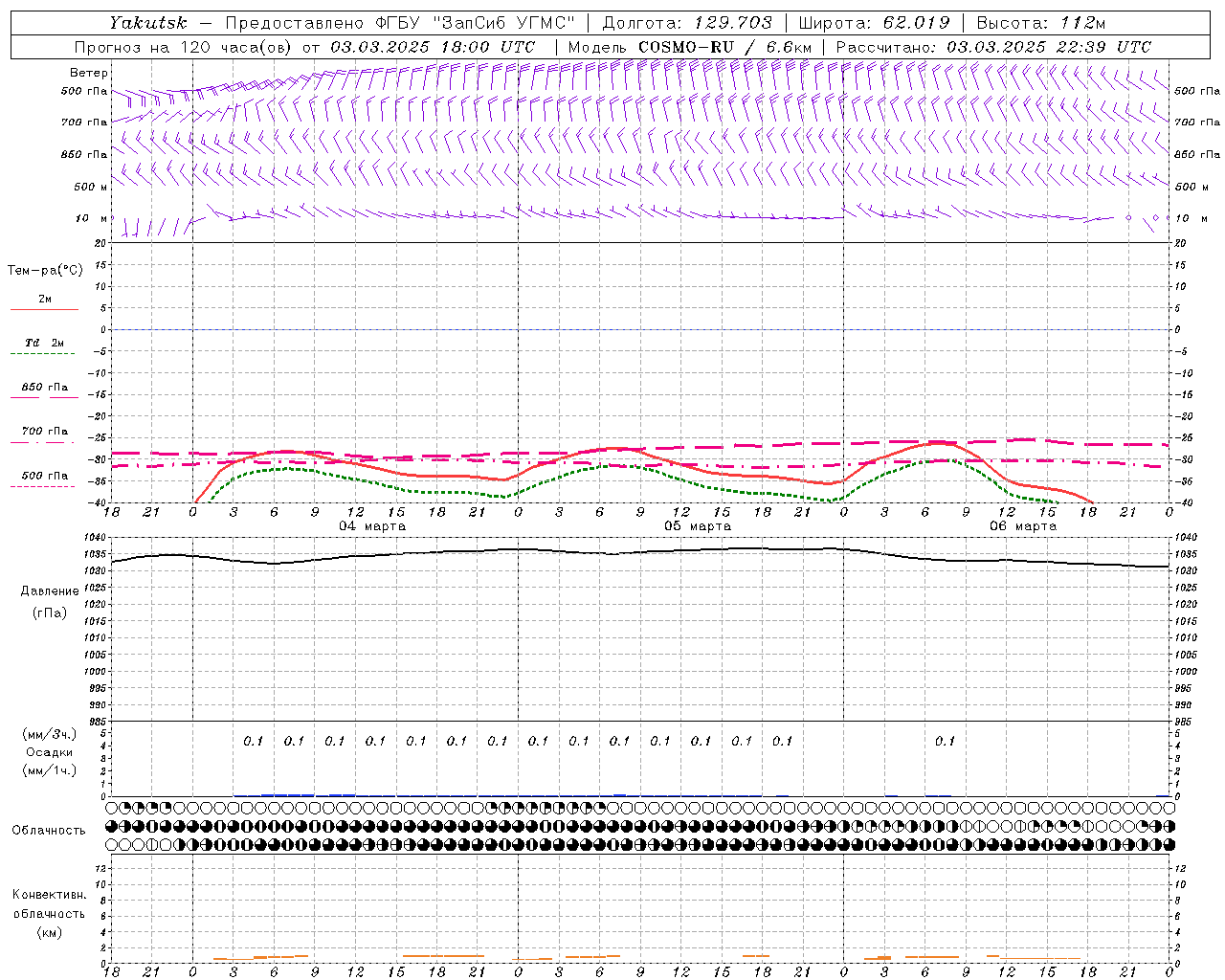1225x980 pixels.
Task: Click the '05 марта' date label
Action: click(x=698, y=525)
